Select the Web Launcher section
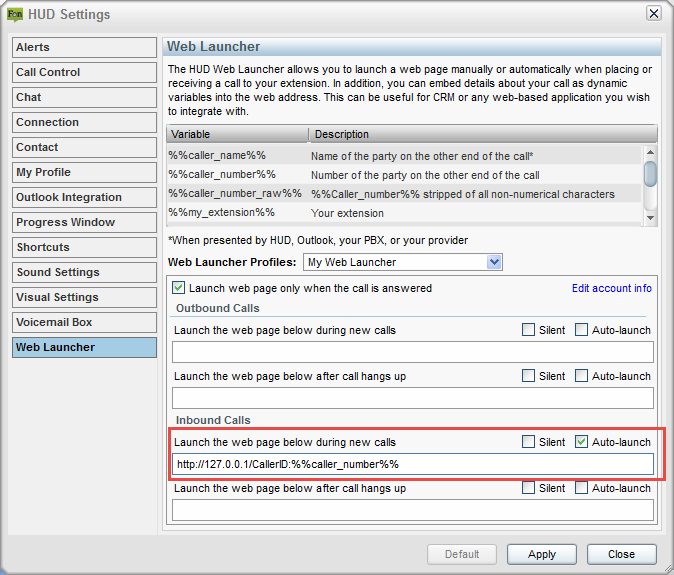674x575 pixels. click(x=84, y=347)
